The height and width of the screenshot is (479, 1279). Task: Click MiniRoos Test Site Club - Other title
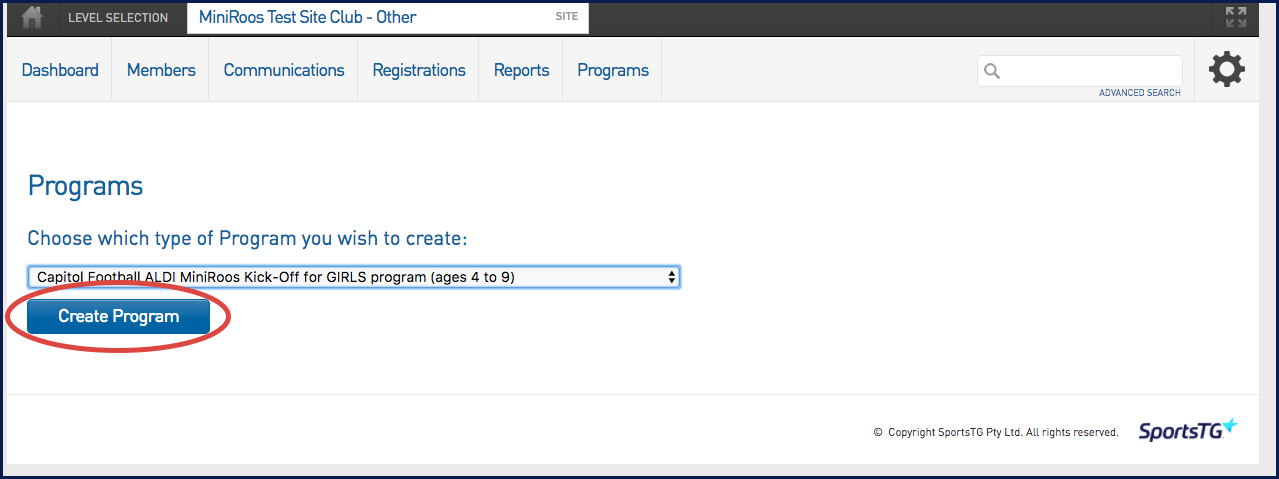click(308, 17)
